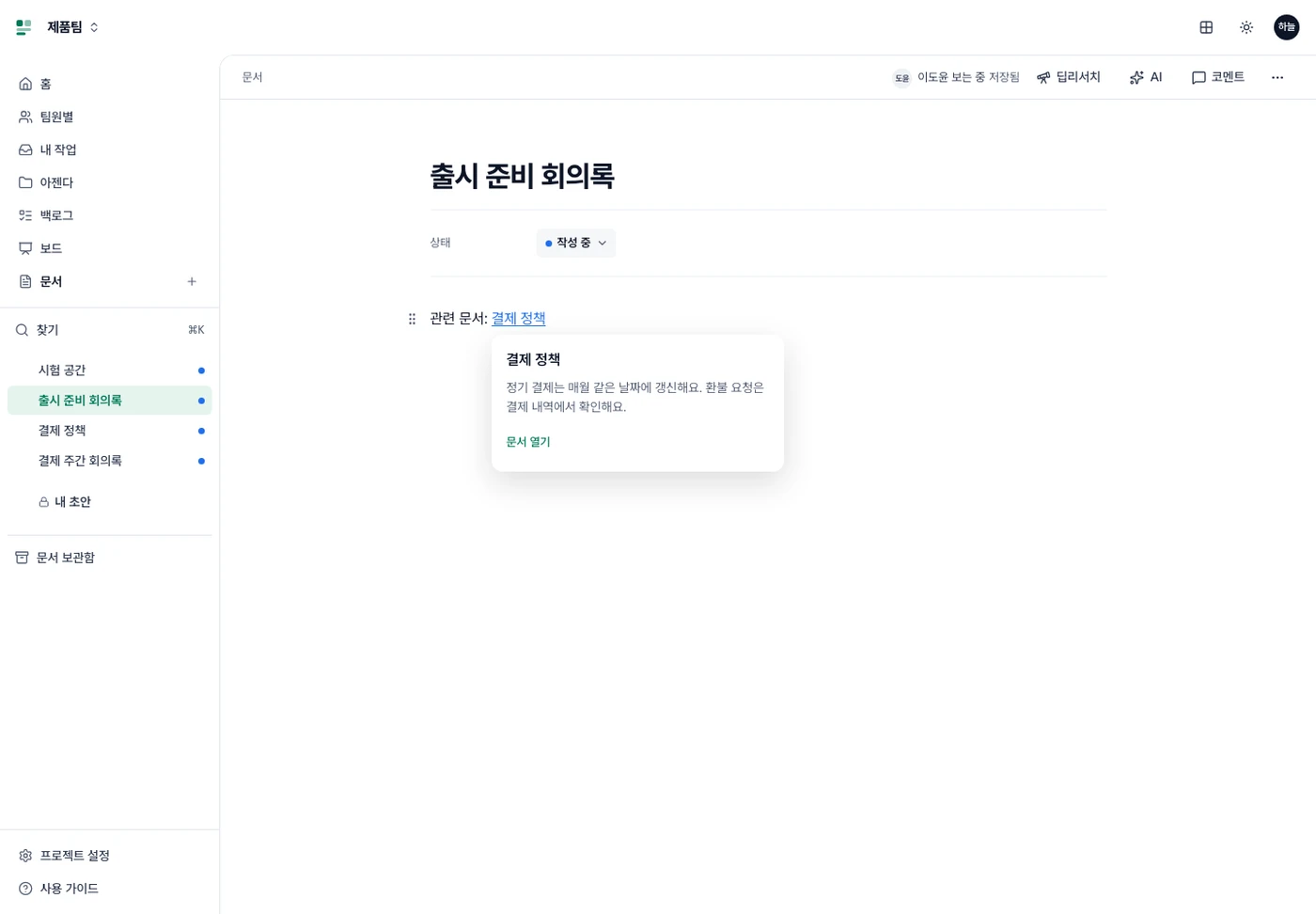Open the 작성 중 status dropdown
The height and width of the screenshot is (914, 1316).
[575, 243]
